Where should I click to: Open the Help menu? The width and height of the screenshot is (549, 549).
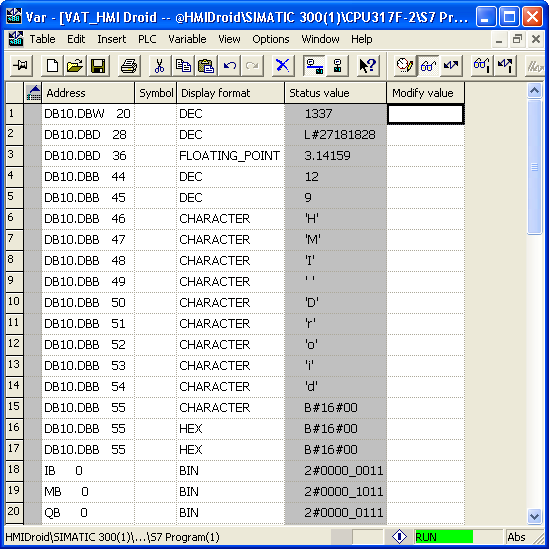362,39
